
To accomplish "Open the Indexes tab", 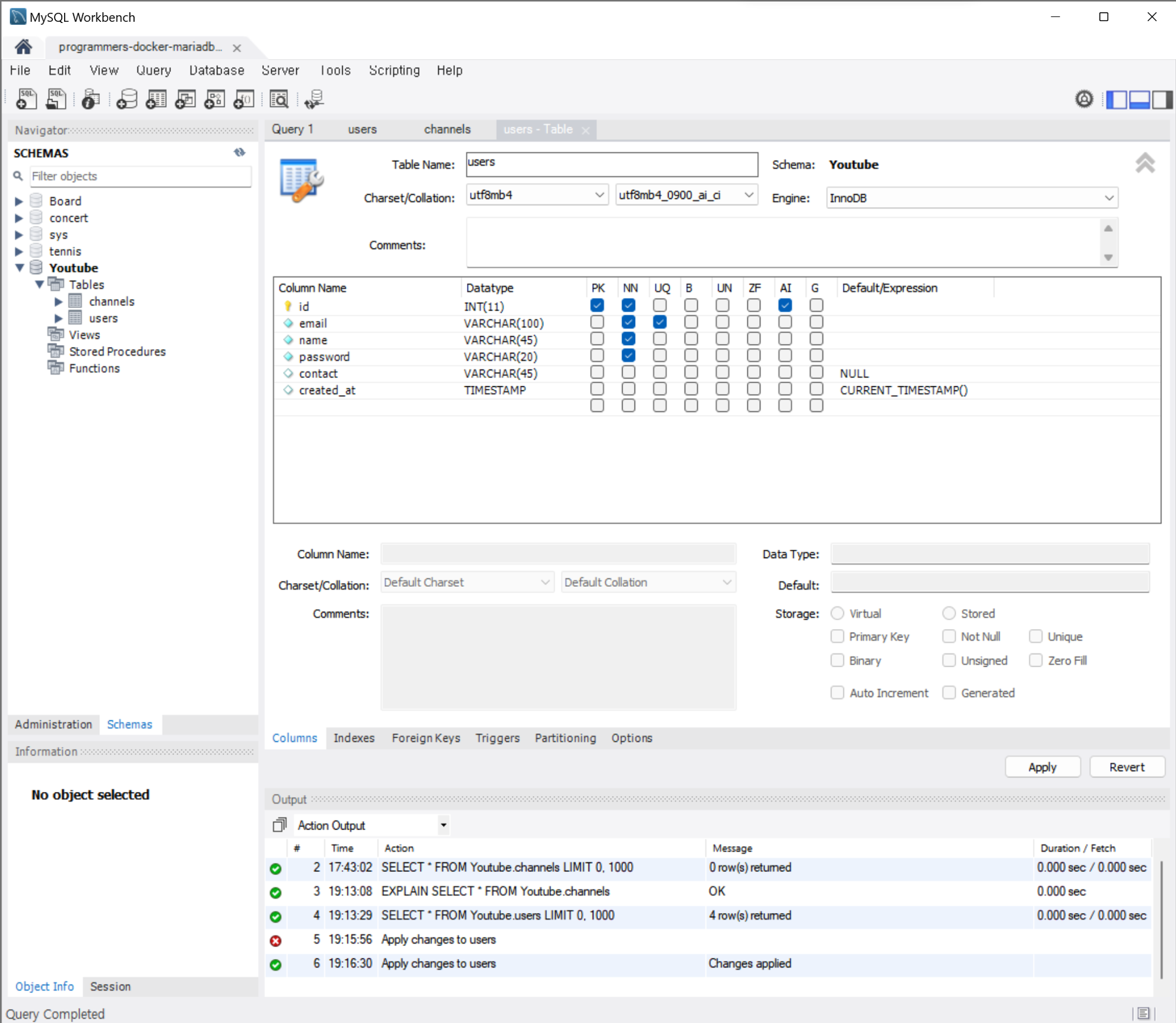I will point(354,738).
